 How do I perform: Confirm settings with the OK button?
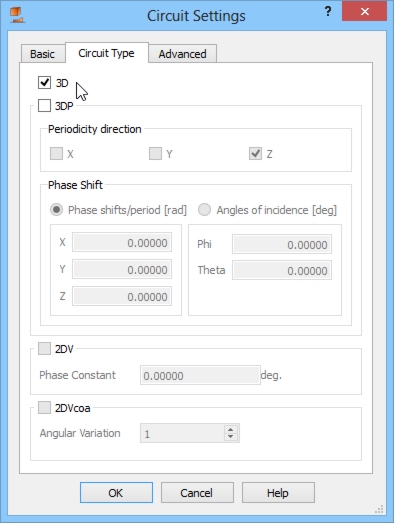(116, 493)
